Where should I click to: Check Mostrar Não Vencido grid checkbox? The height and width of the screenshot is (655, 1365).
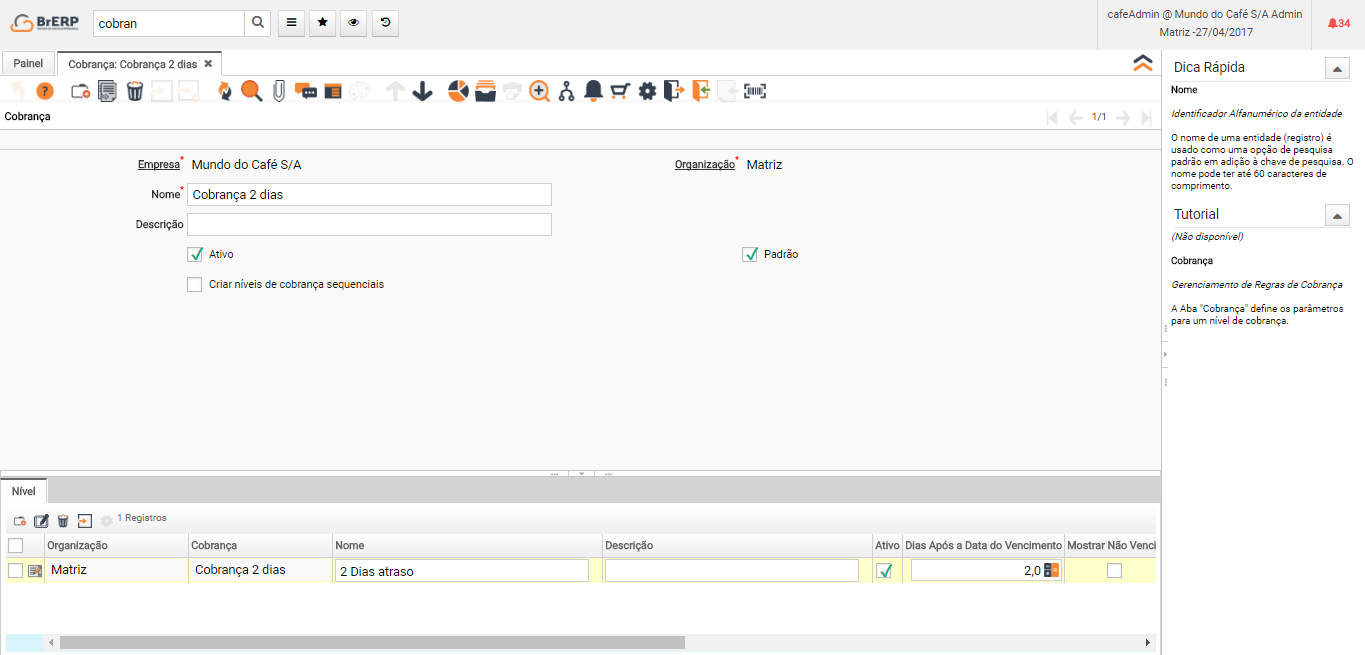pyautogui.click(x=1114, y=570)
